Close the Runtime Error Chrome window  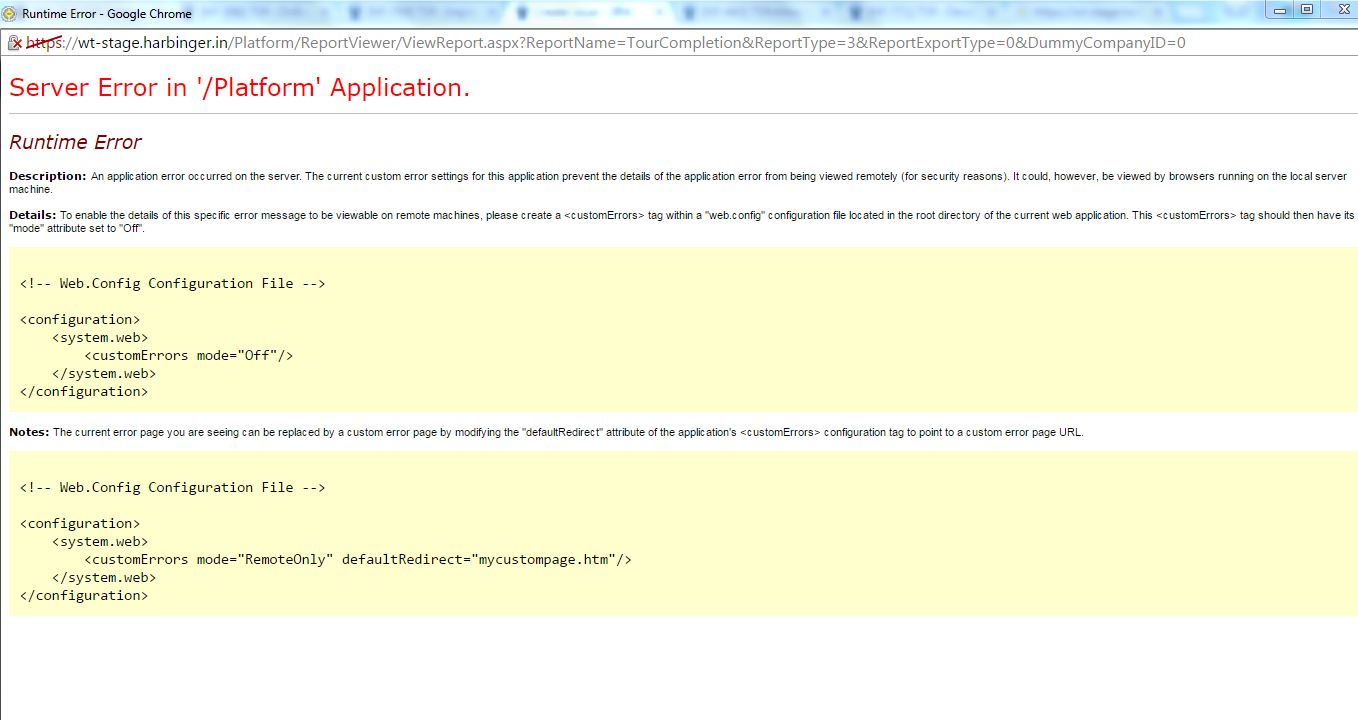1336,9
